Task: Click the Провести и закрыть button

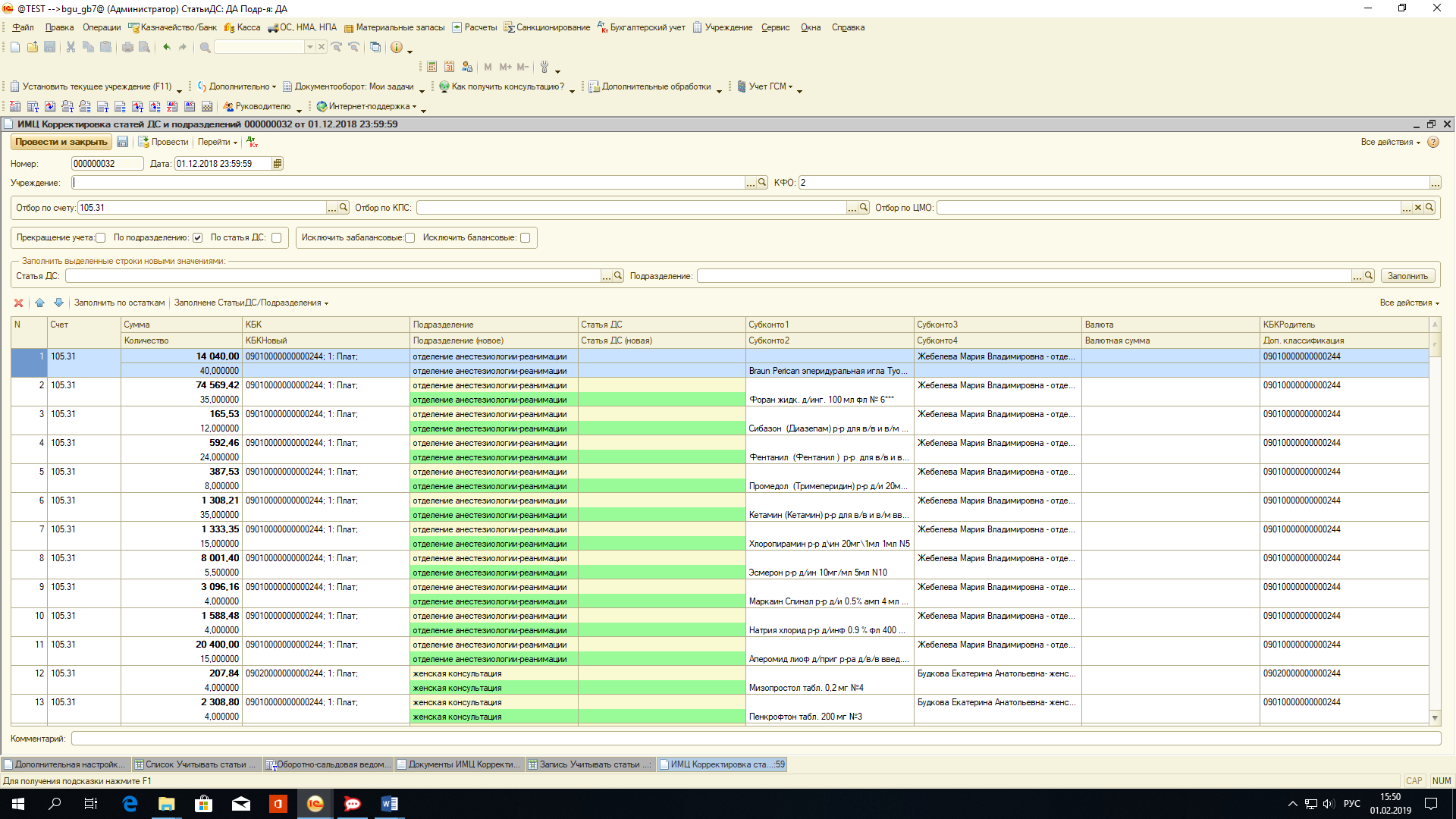Action: [x=61, y=142]
